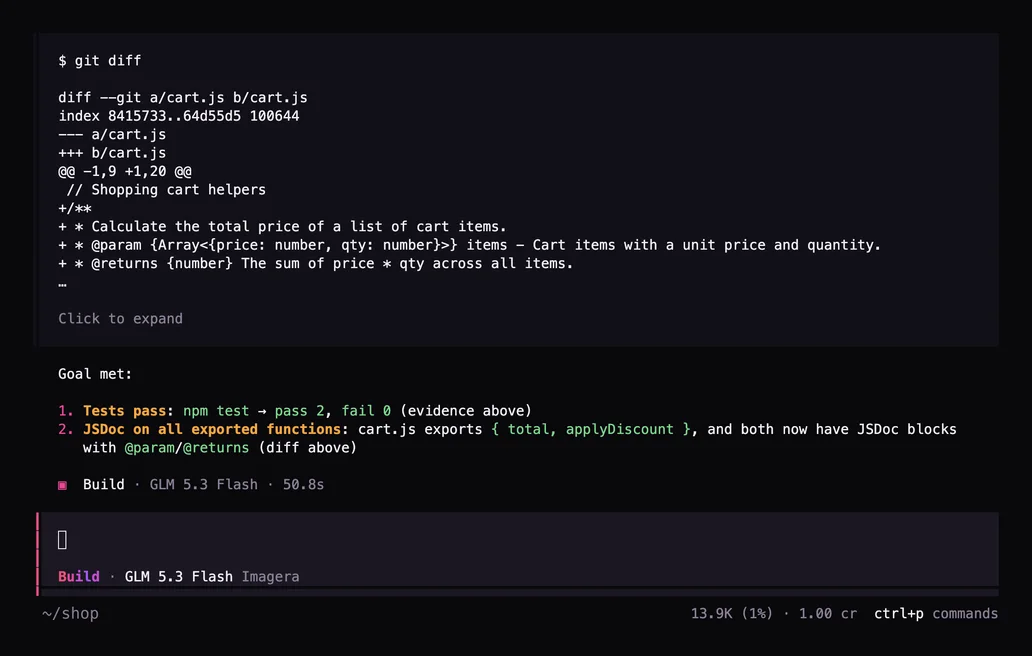Click 'Tests pass' orange label

[124, 411]
